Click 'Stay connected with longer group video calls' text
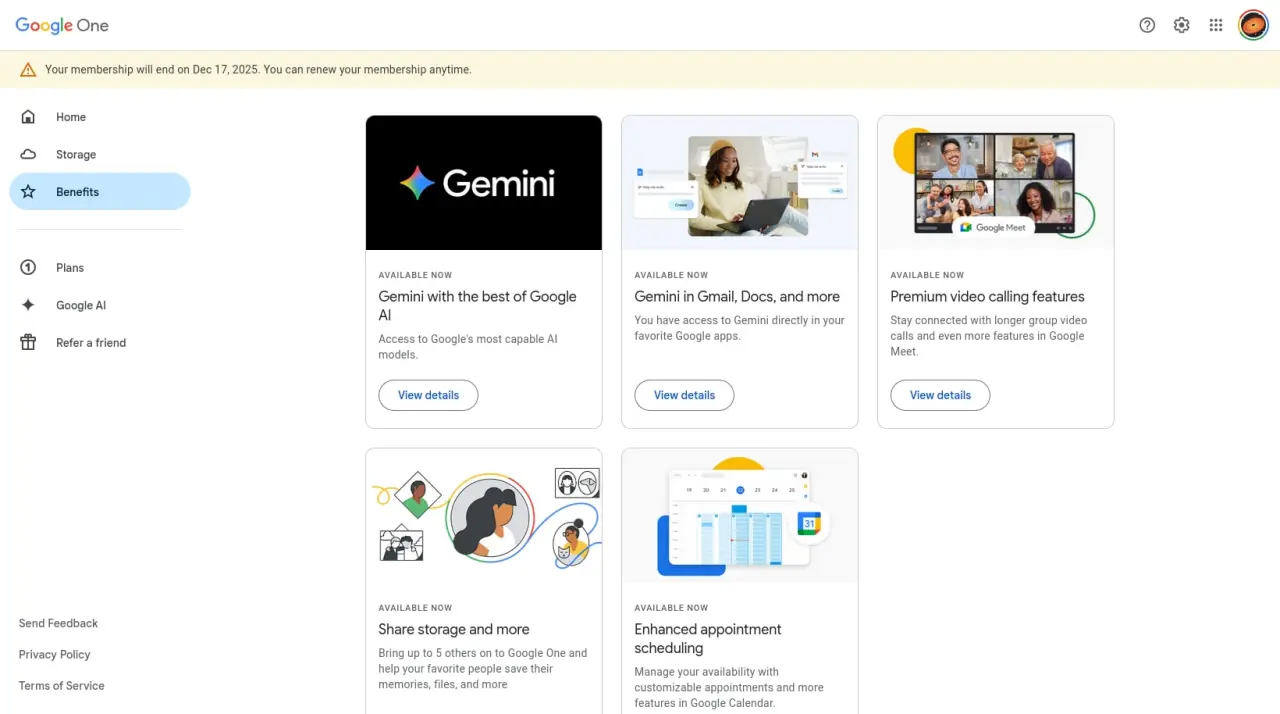Viewport: 1280px width, 714px height. point(989,336)
